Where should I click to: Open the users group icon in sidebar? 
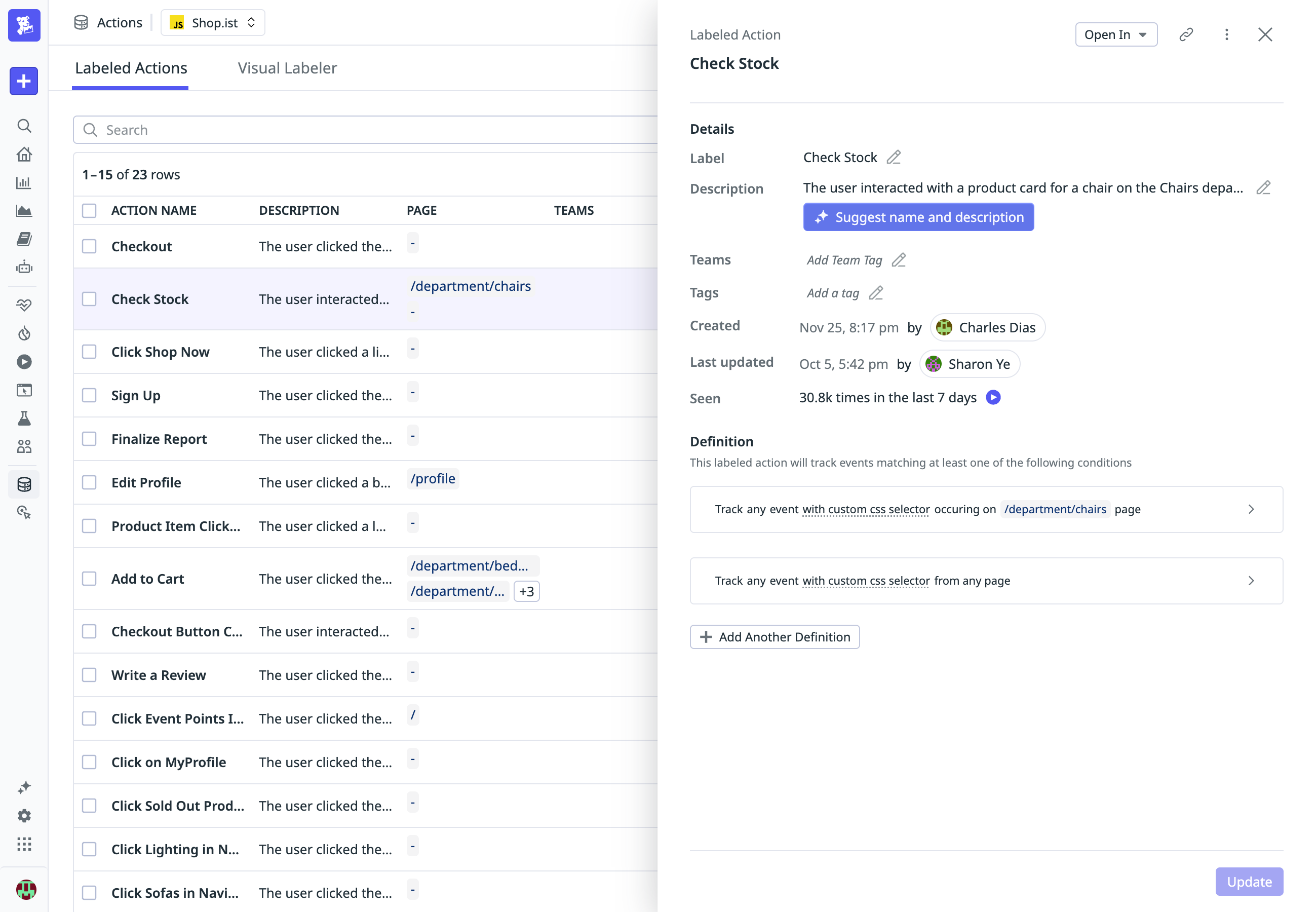24,446
